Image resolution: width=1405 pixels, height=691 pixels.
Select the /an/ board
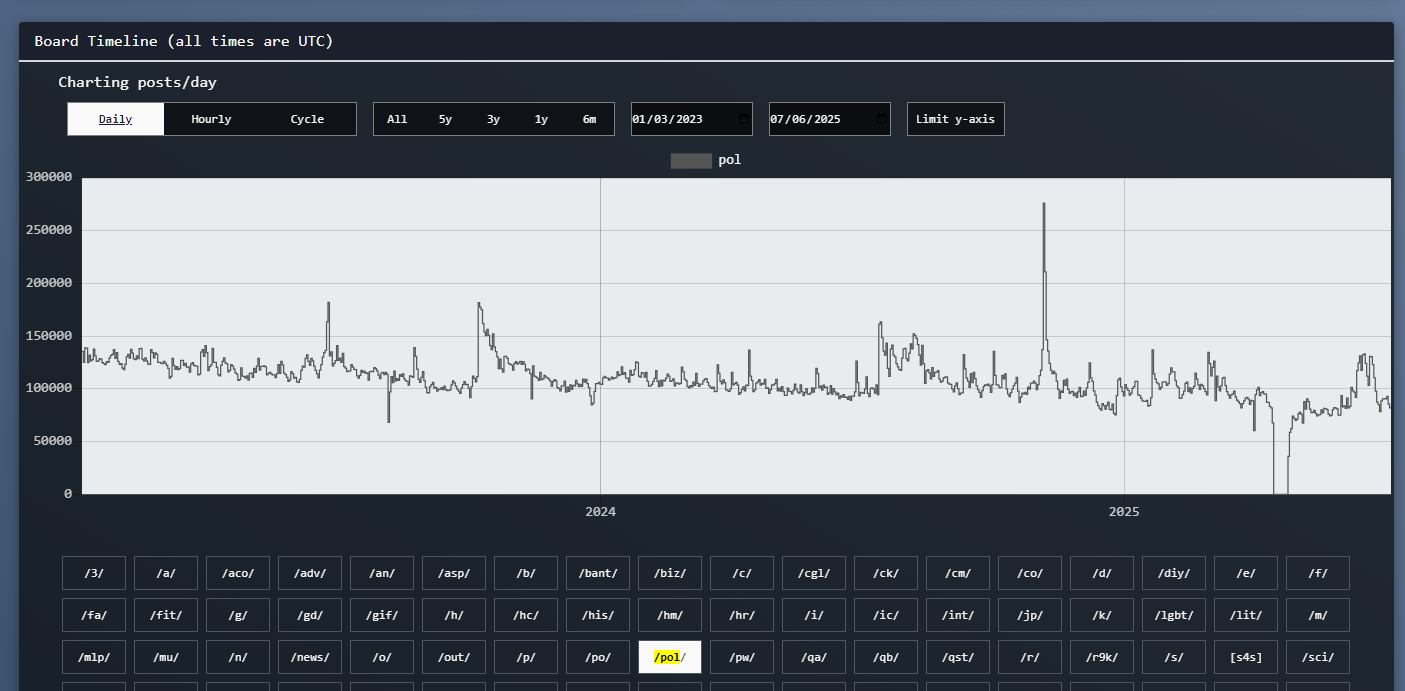pyautogui.click(x=382, y=573)
